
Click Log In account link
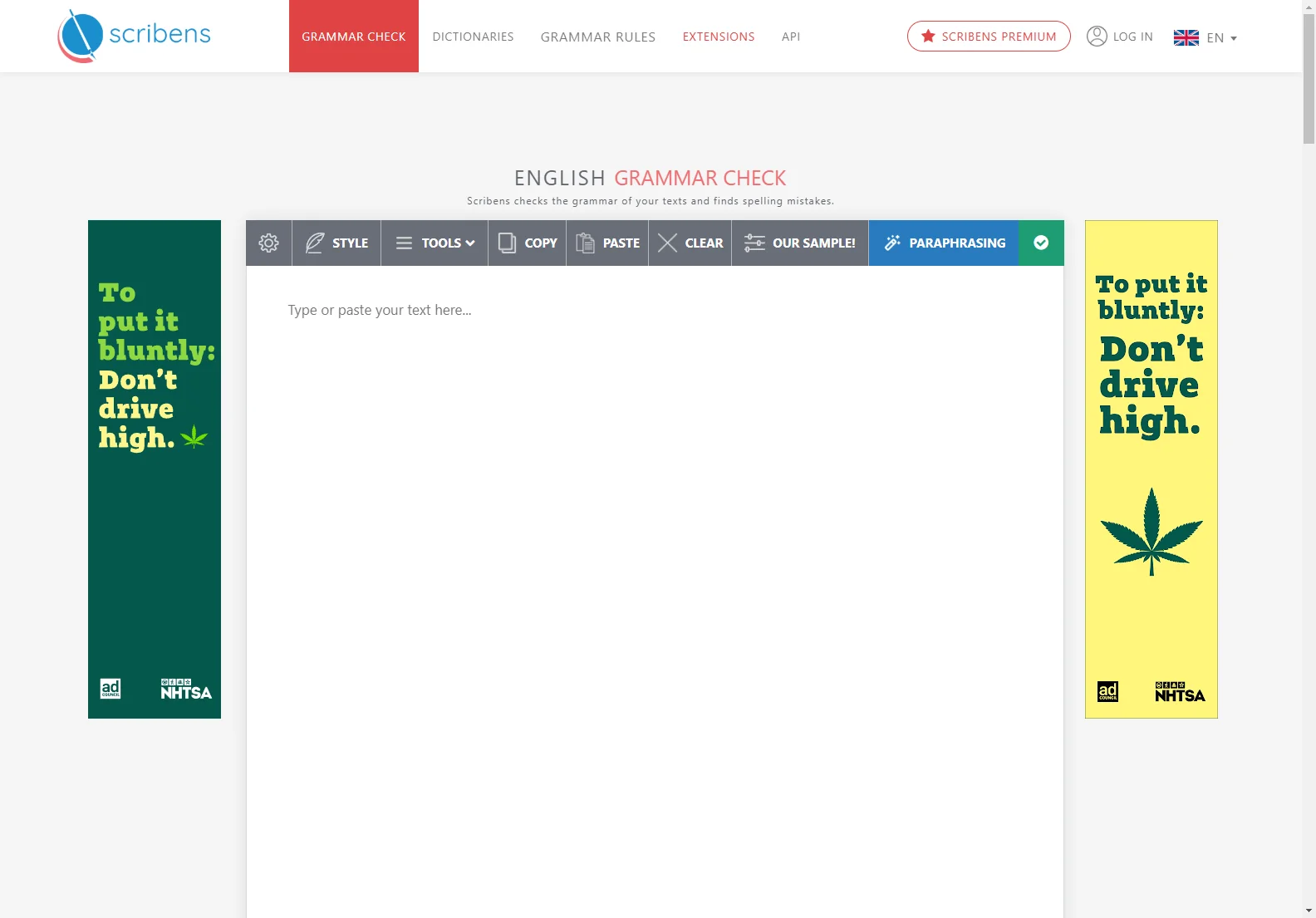tap(1120, 37)
